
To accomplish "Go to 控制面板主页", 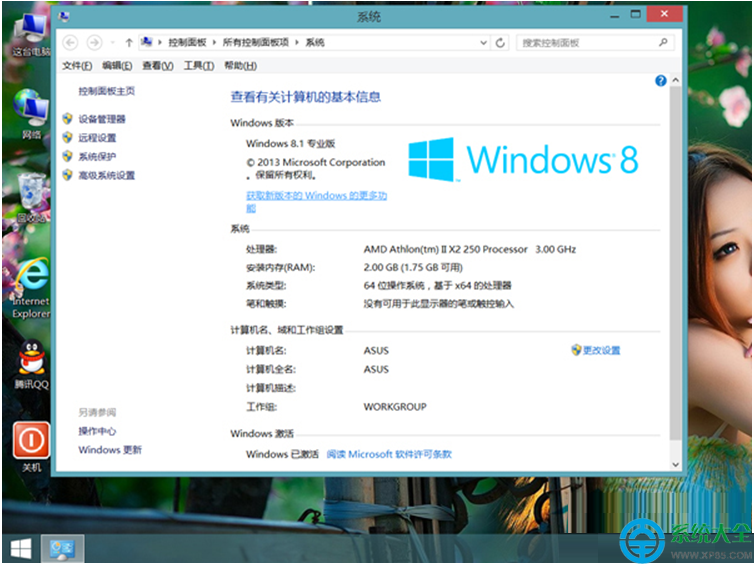I will coord(106,91).
